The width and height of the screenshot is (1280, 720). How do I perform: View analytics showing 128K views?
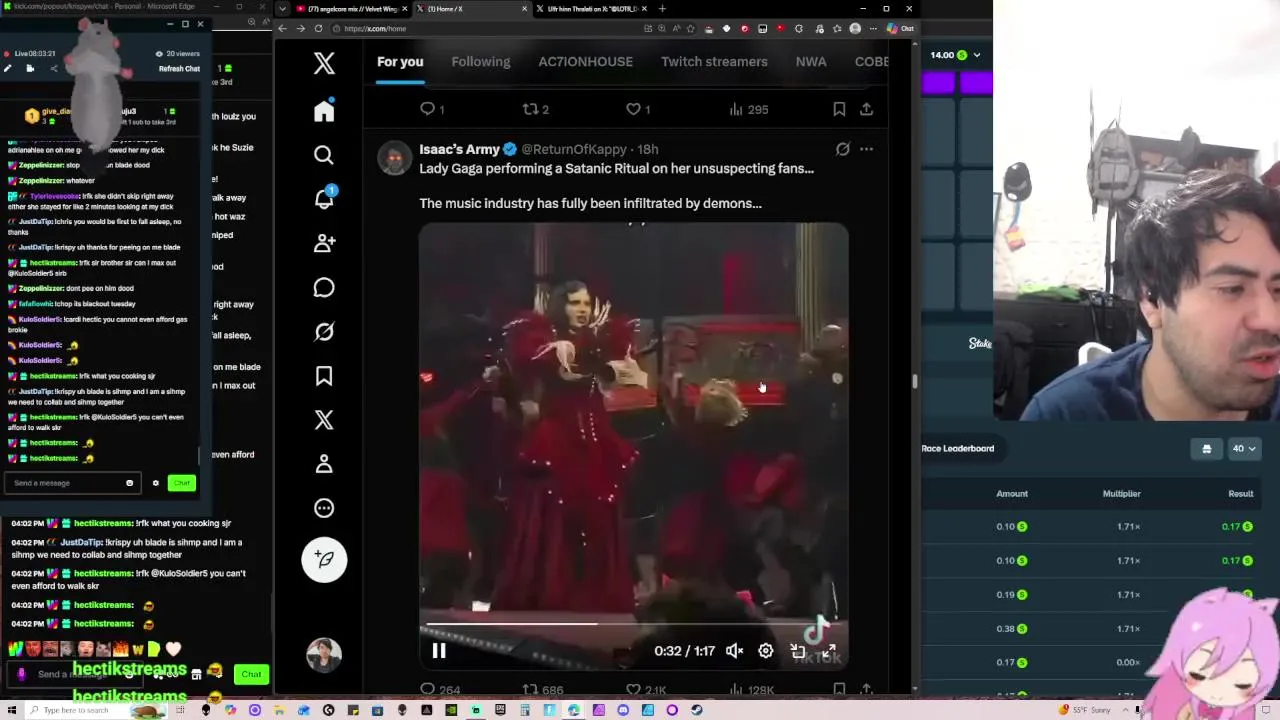(x=752, y=690)
